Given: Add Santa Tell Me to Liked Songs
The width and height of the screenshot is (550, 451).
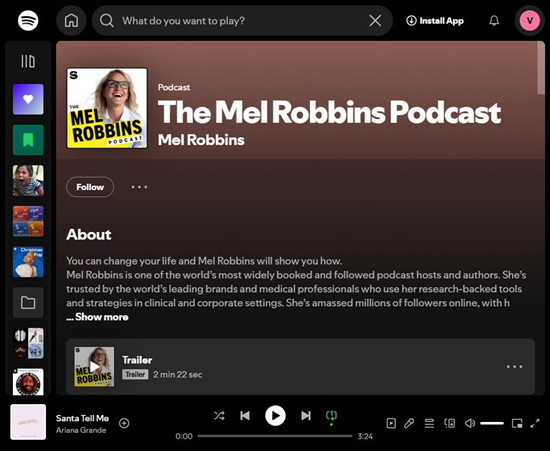Looking at the screenshot, I should pyautogui.click(x=124, y=423).
